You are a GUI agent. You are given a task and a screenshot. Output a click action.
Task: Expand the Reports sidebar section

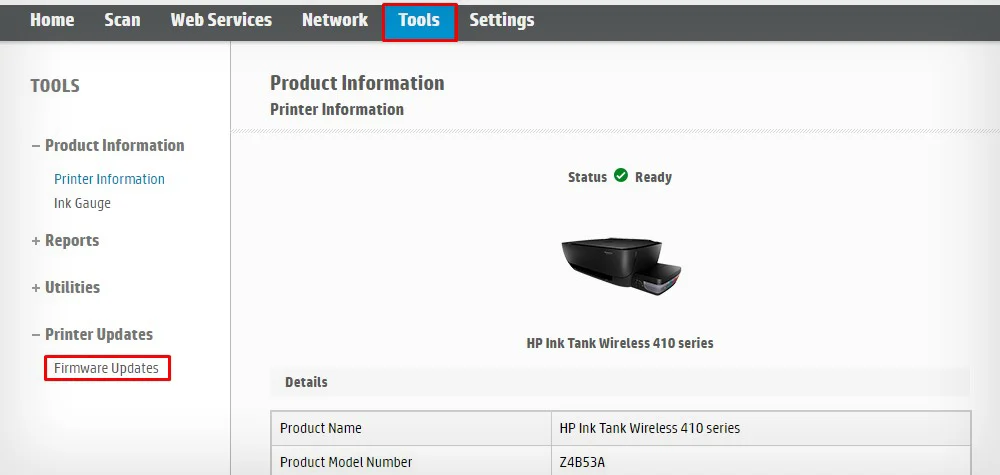[x=65, y=240]
